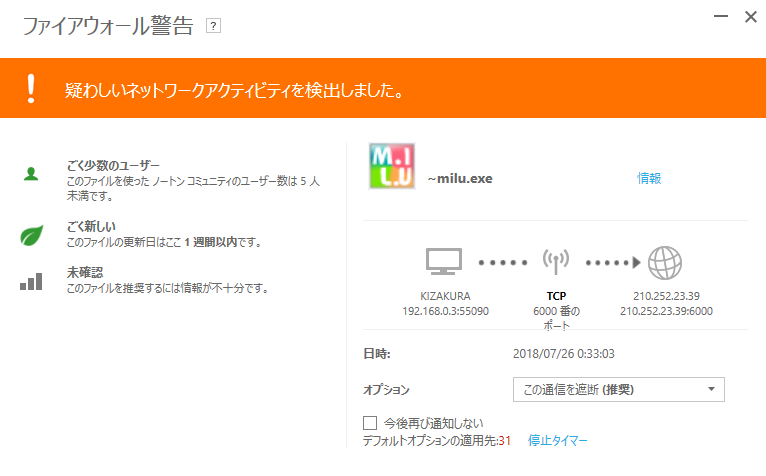This screenshot has height=476, width=766.
Task: Click the 未確認 heading
Action: [85, 272]
